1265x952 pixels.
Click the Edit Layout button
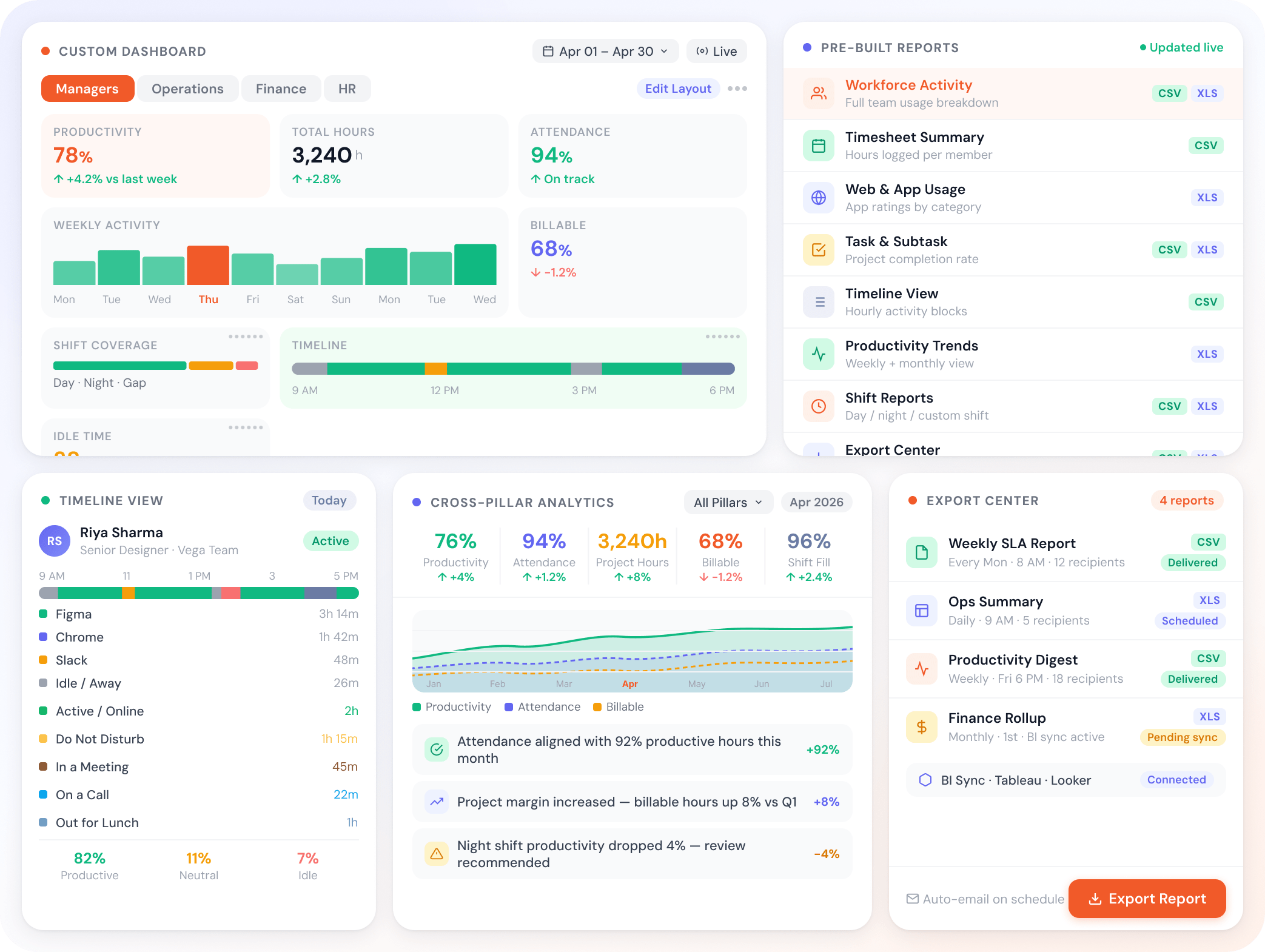pos(678,89)
